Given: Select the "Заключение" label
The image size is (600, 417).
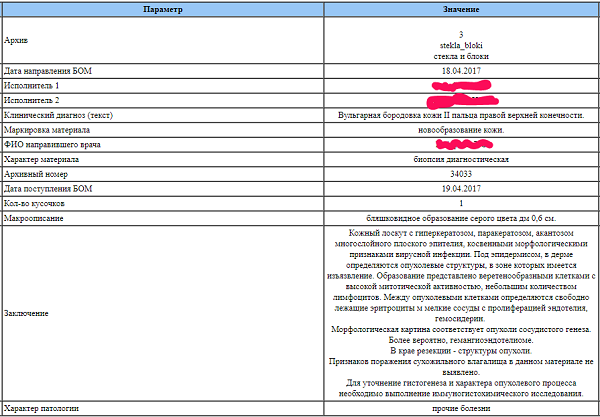Looking at the screenshot, I should (26, 314).
